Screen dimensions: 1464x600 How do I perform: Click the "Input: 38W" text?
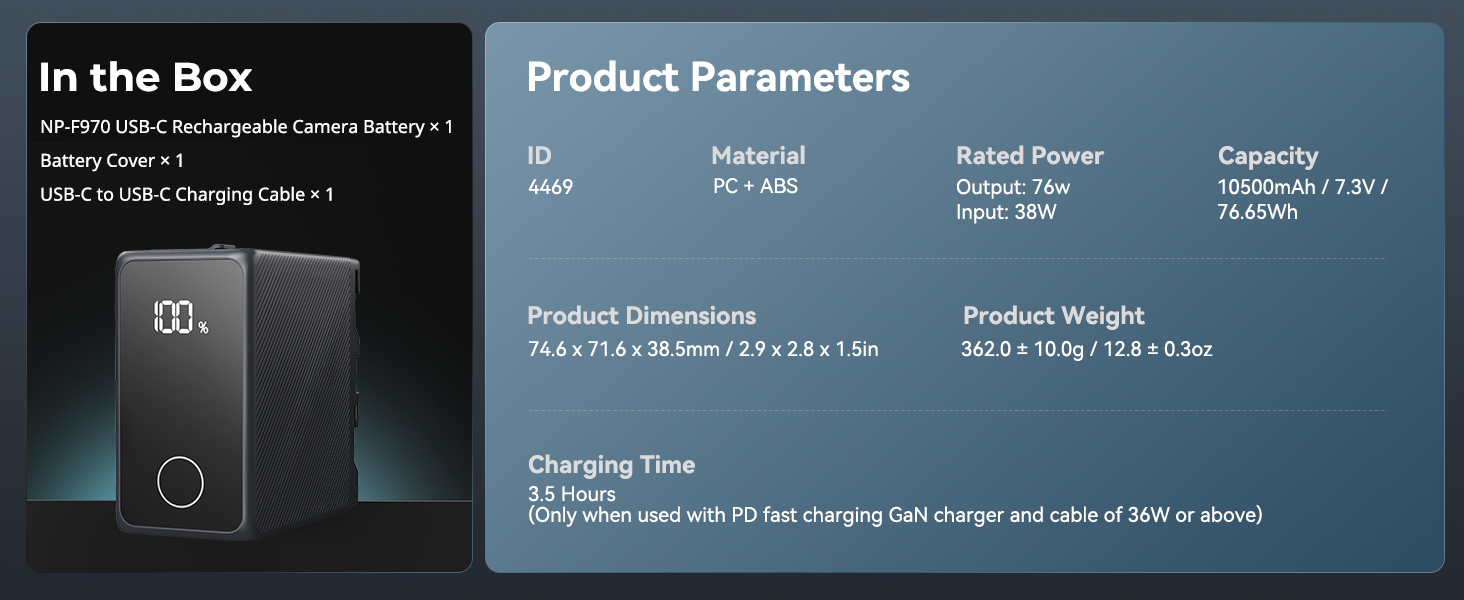[1006, 212]
